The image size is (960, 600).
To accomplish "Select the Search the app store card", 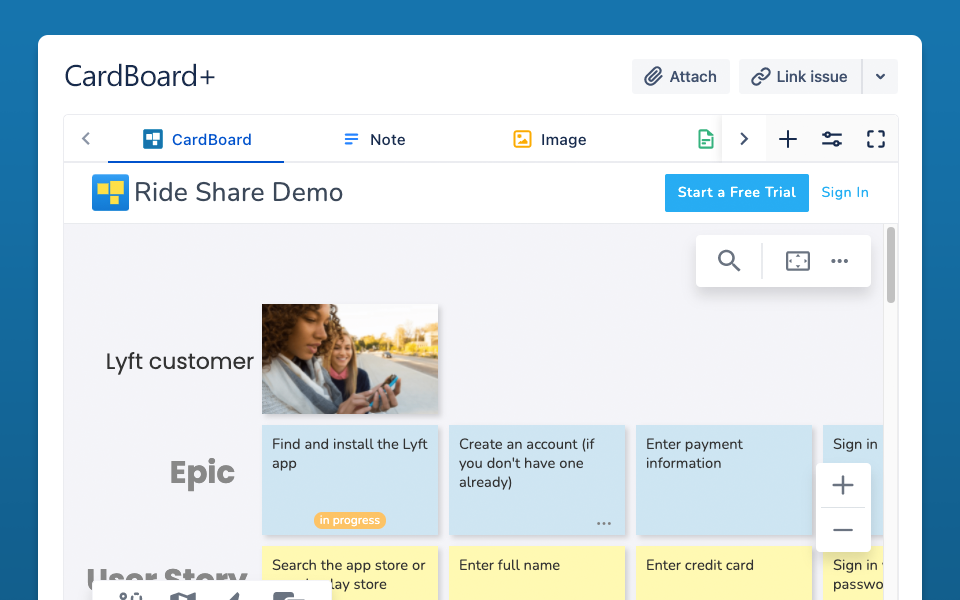I will pyautogui.click(x=350, y=573).
